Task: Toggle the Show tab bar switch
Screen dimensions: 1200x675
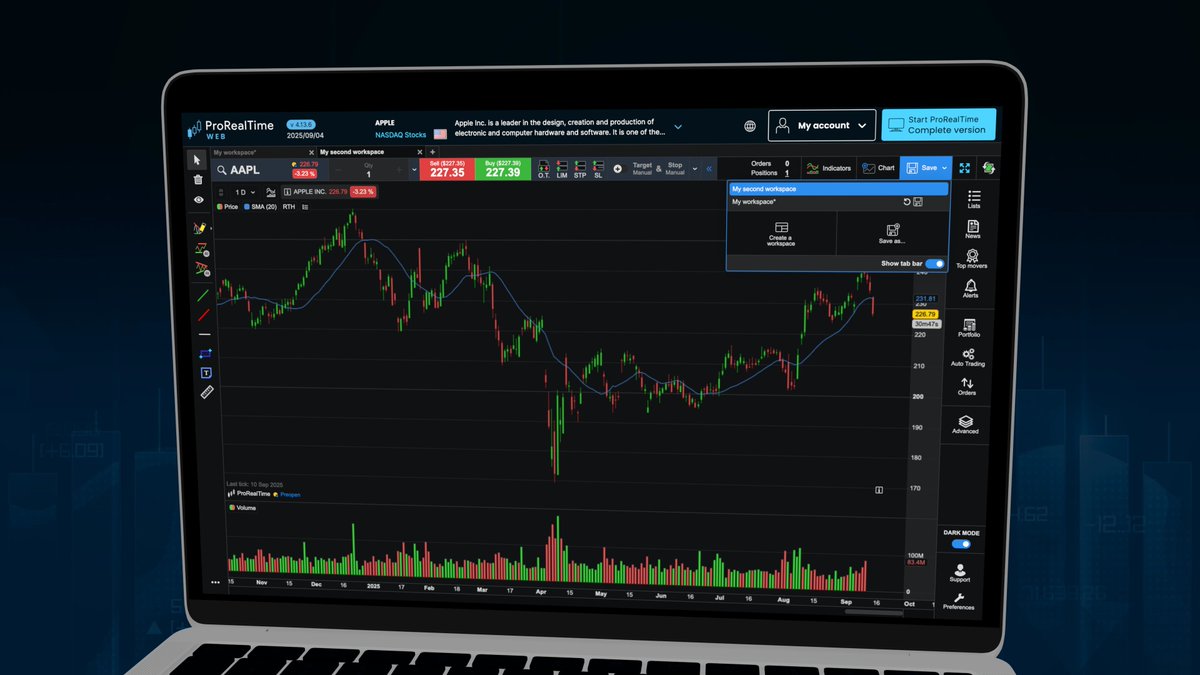Action: [936, 263]
